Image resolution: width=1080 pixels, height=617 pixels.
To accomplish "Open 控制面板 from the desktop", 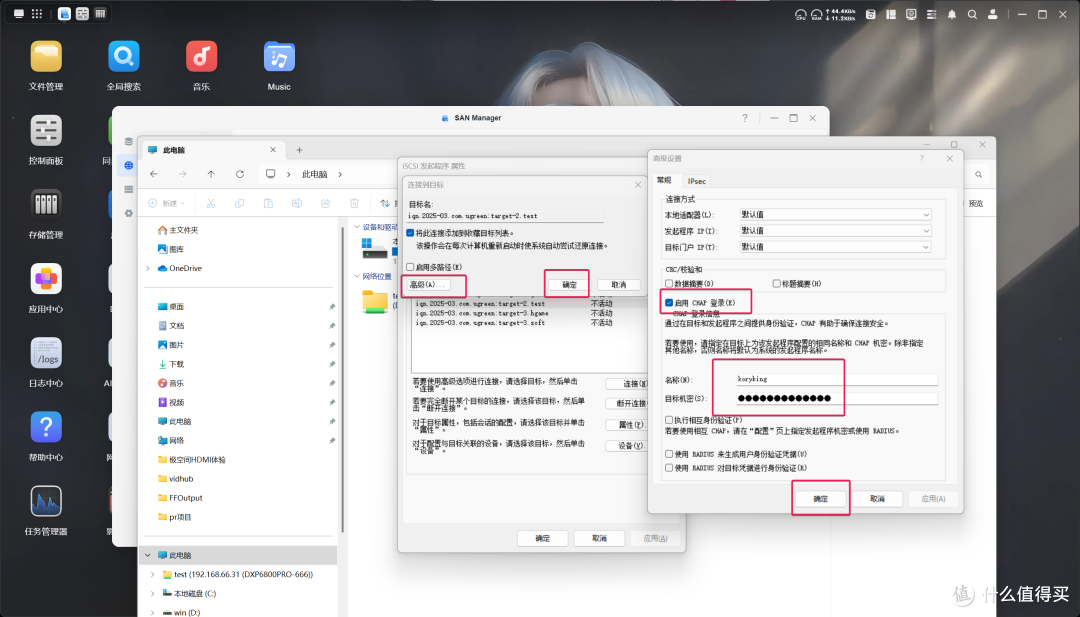I will coord(46,132).
